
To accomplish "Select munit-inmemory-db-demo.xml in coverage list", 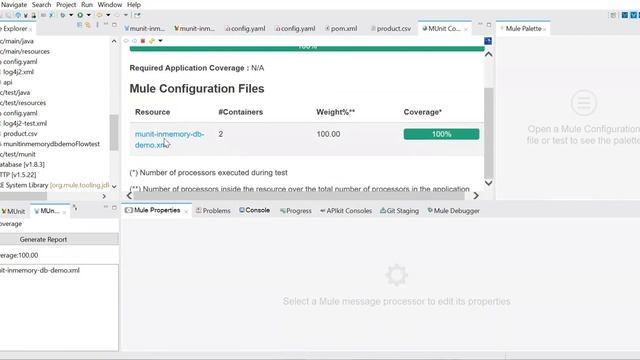I will [40, 270].
